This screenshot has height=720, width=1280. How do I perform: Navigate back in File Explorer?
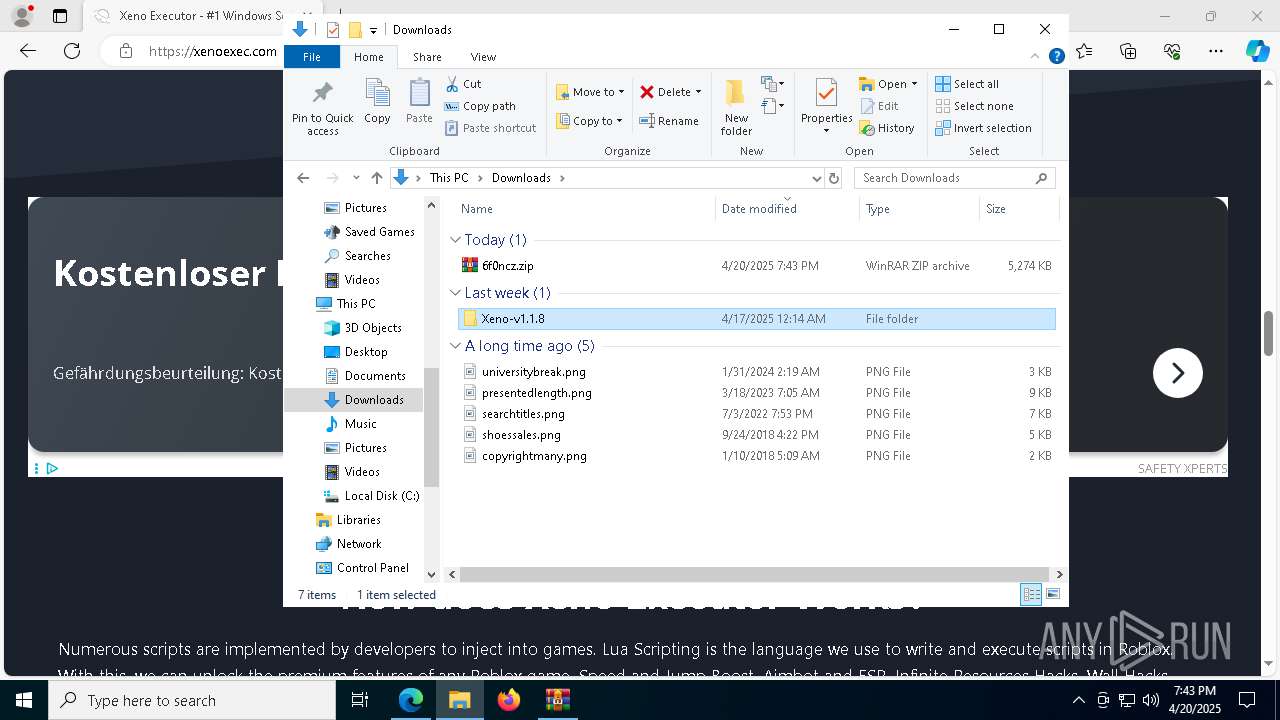tap(303, 178)
